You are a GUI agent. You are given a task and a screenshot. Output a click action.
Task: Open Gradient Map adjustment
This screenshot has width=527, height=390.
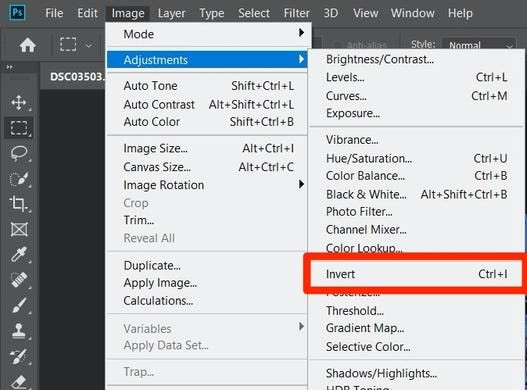point(417,328)
